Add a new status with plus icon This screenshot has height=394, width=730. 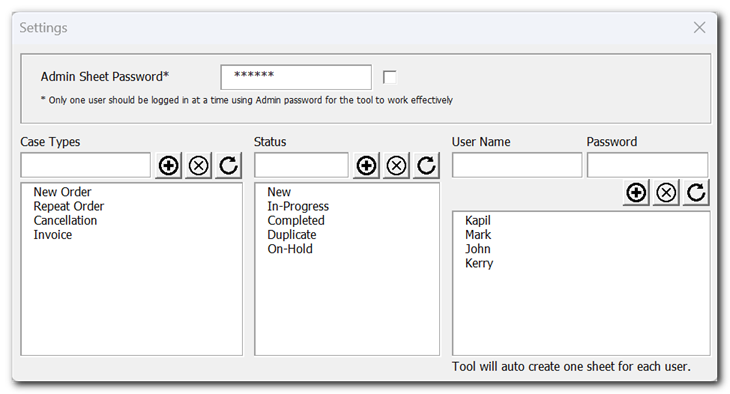[x=366, y=165]
